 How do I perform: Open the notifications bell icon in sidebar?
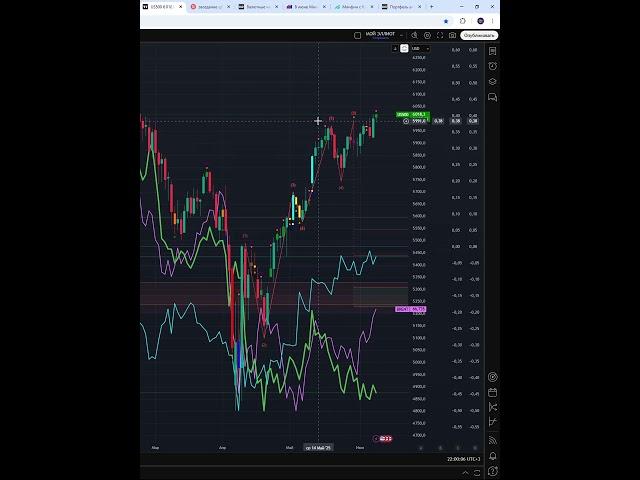[493, 456]
